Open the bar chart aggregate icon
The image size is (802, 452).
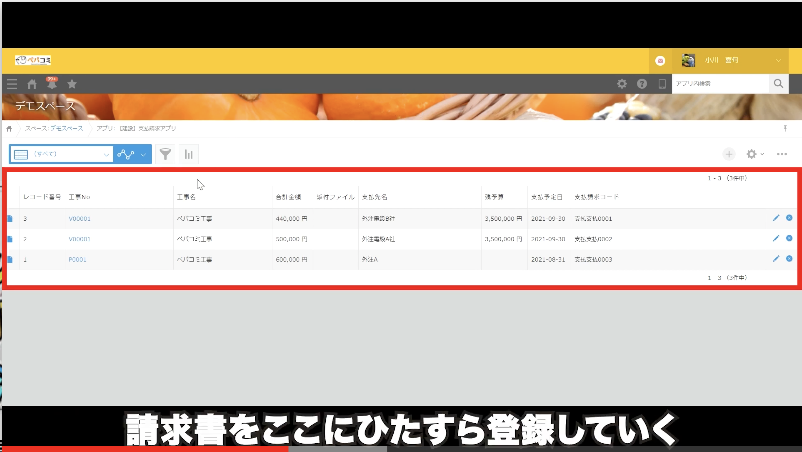pos(188,154)
